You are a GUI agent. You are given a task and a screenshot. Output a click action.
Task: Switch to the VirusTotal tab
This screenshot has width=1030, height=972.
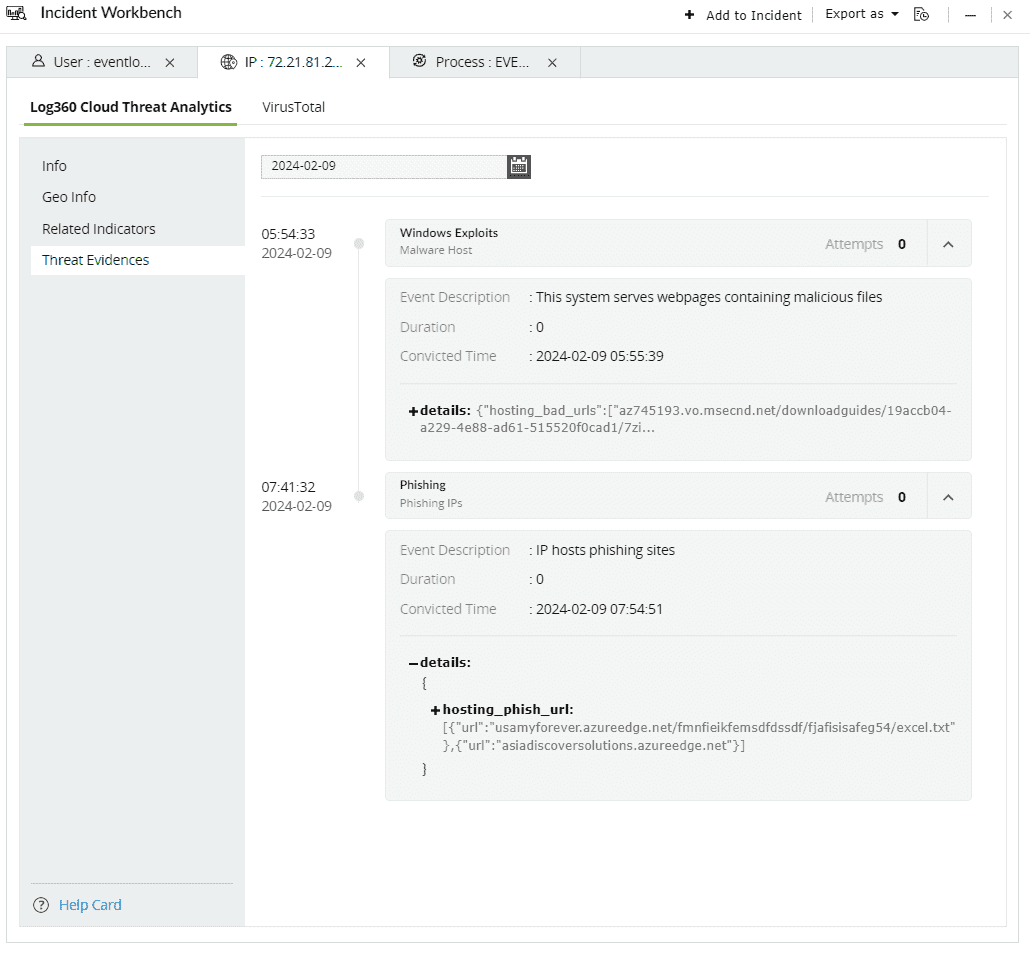coord(293,106)
